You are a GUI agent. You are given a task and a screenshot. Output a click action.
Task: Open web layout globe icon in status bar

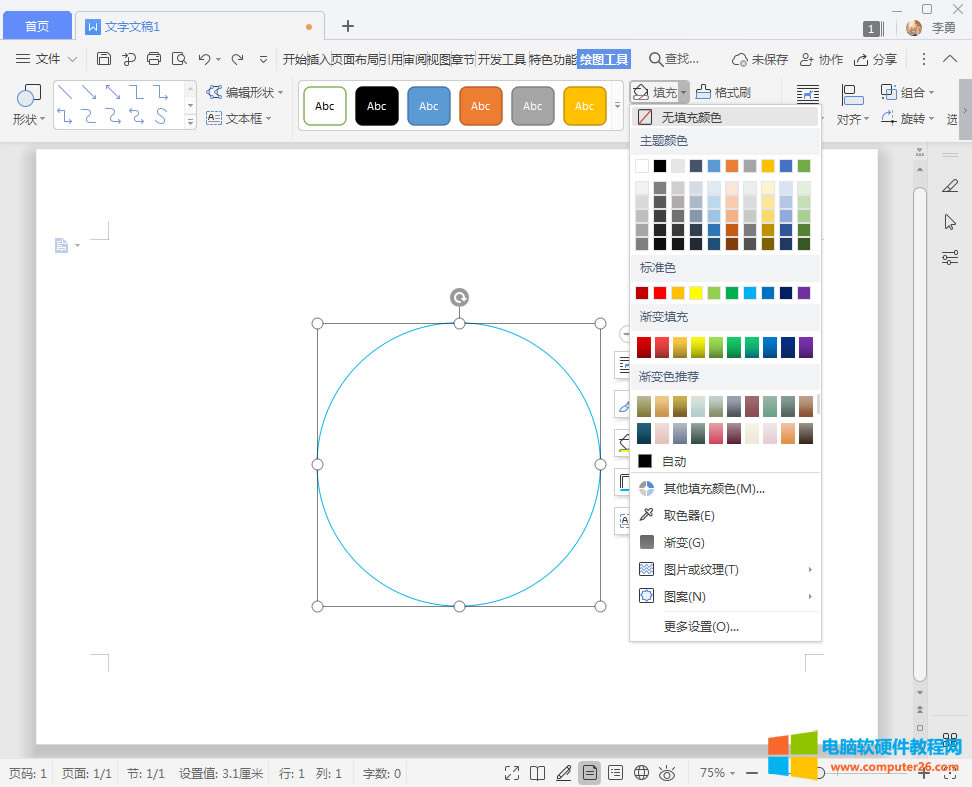[642, 773]
